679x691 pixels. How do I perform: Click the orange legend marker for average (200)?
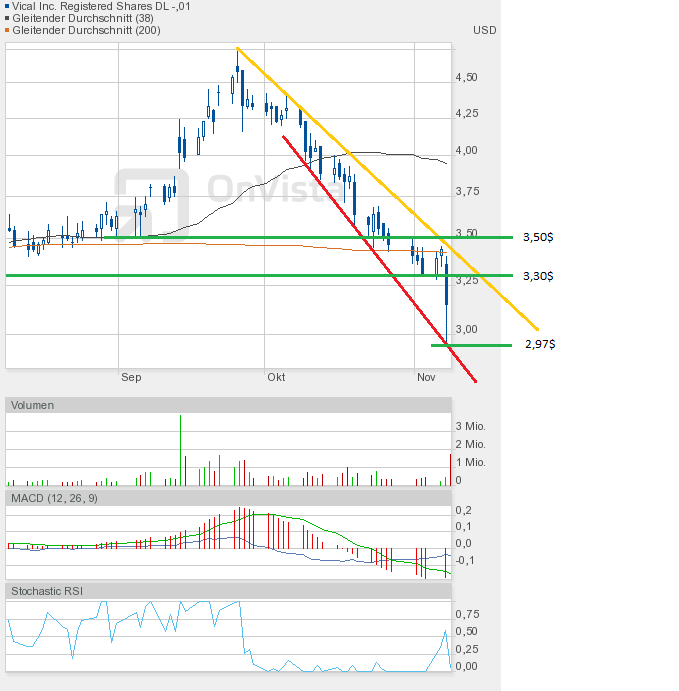pos(8,30)
